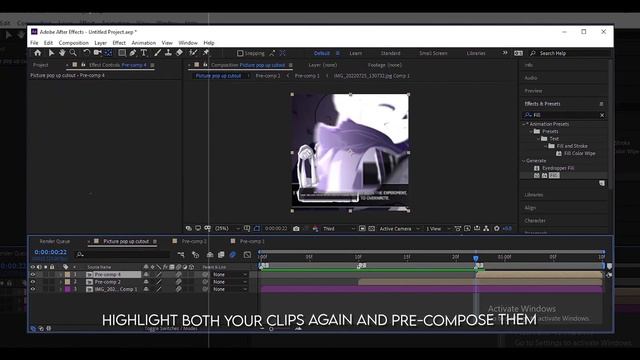Screen dimensions: 640x360
Task: Open the Effect menu
Action: tap(119, 43)
